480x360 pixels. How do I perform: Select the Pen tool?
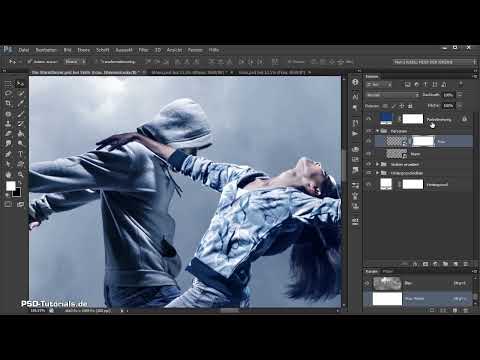point(8,154)
